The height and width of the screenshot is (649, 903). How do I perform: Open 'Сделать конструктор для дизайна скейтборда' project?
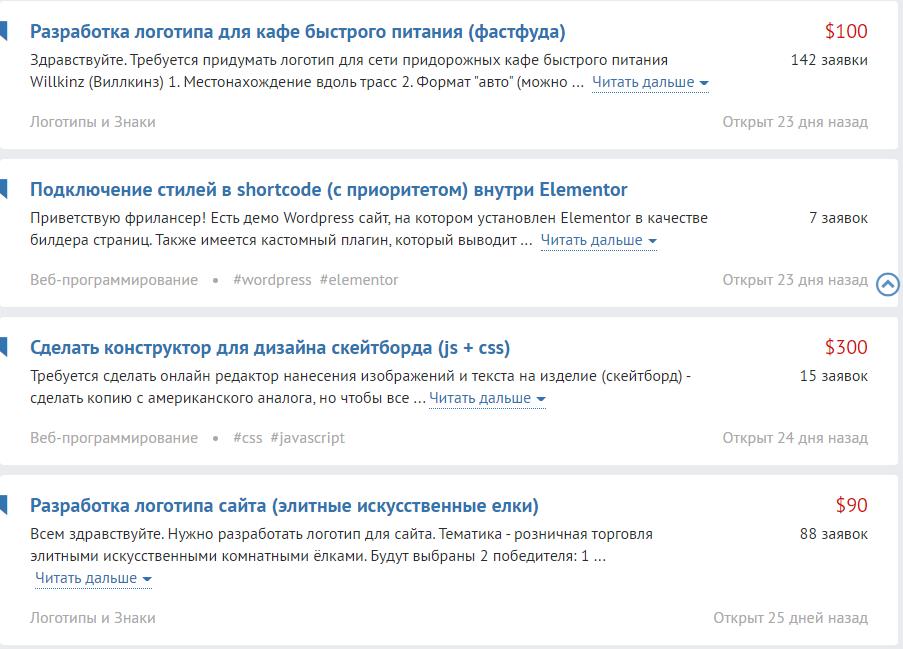(x=270, y=347)
